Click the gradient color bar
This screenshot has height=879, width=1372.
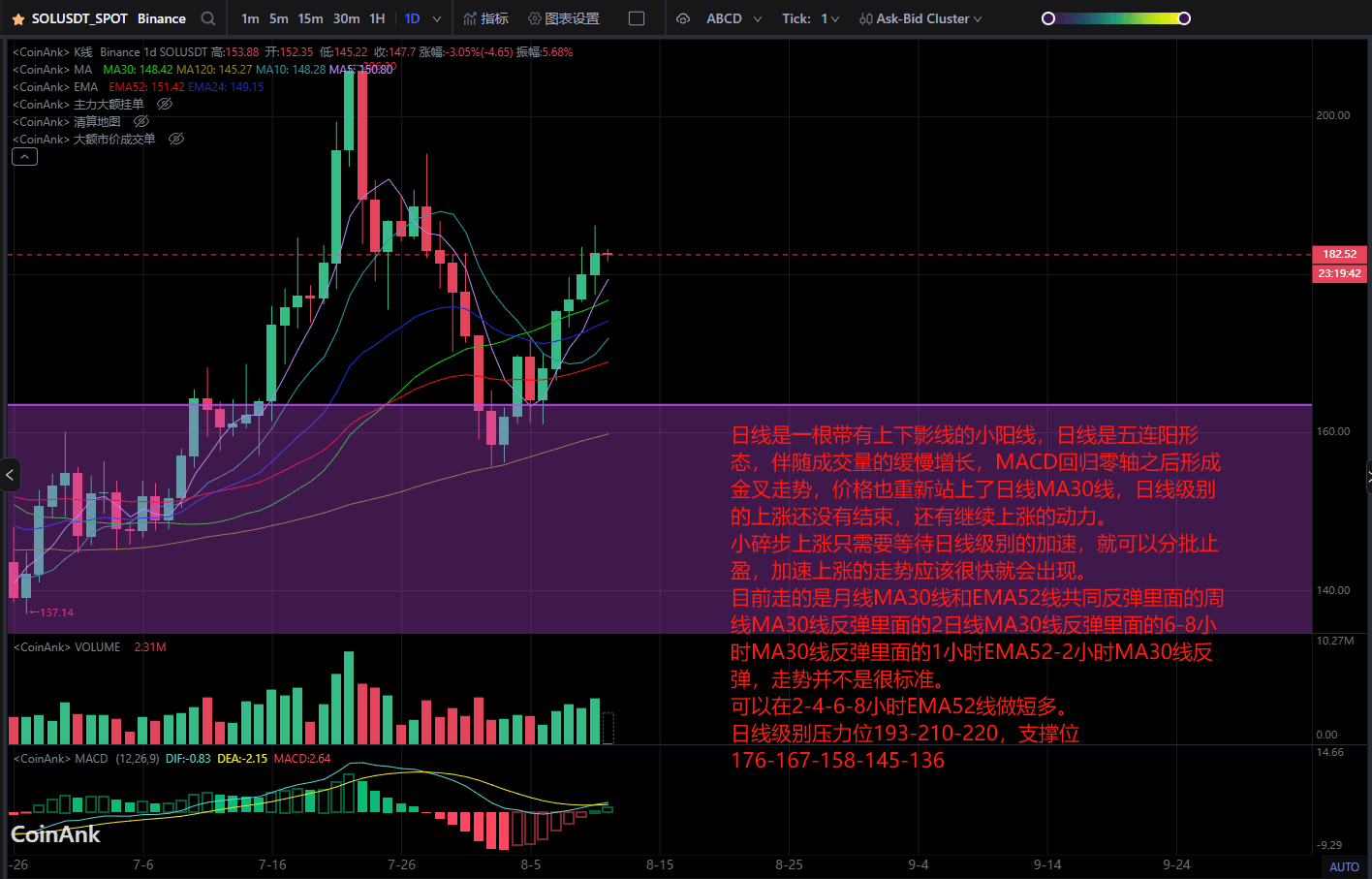pyautogui.click(x=1116, y=18)
